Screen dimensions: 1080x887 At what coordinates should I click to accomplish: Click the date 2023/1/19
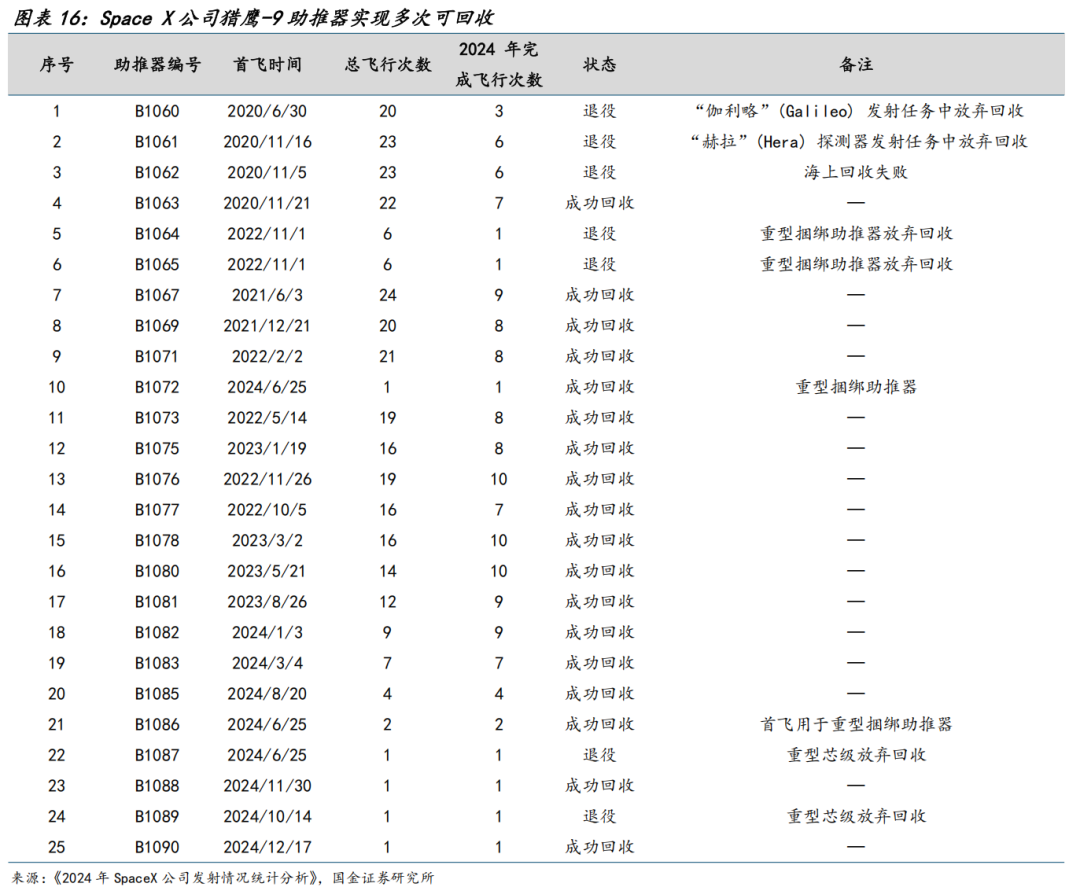(267, 449)
